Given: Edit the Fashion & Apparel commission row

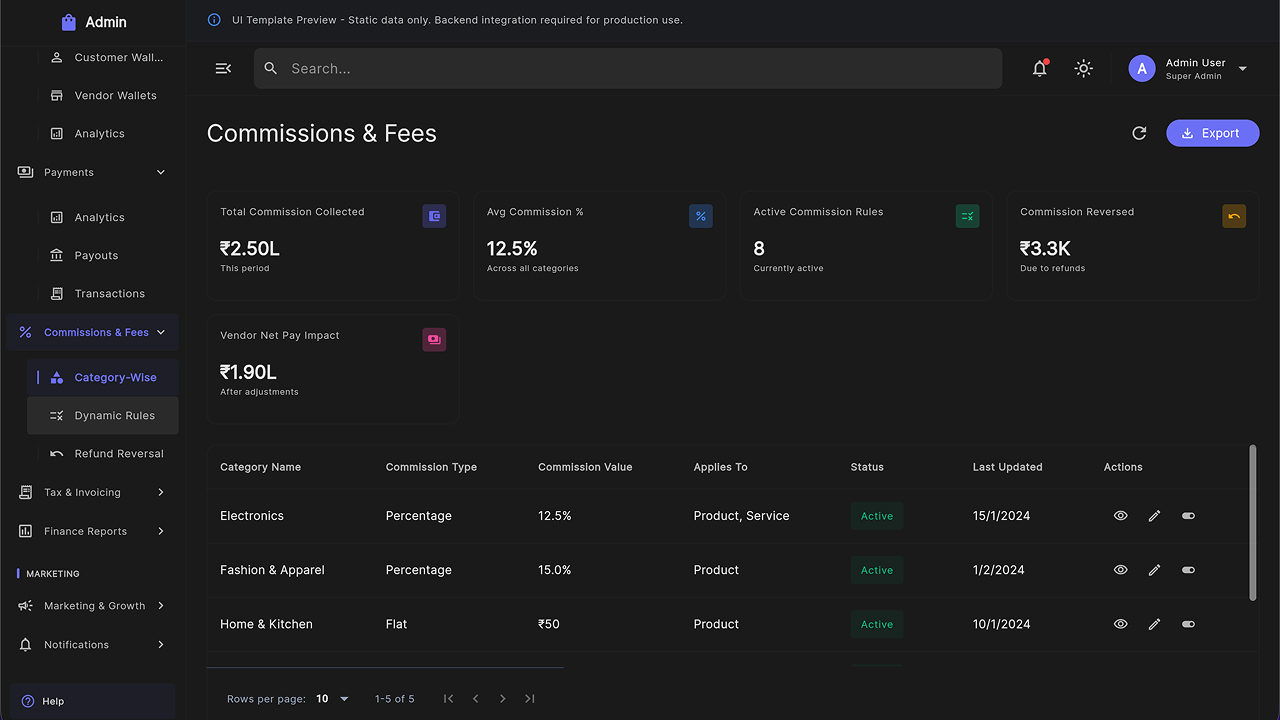Looking at the screenshot, I should pyautogui.click(x=1154, y=570).
